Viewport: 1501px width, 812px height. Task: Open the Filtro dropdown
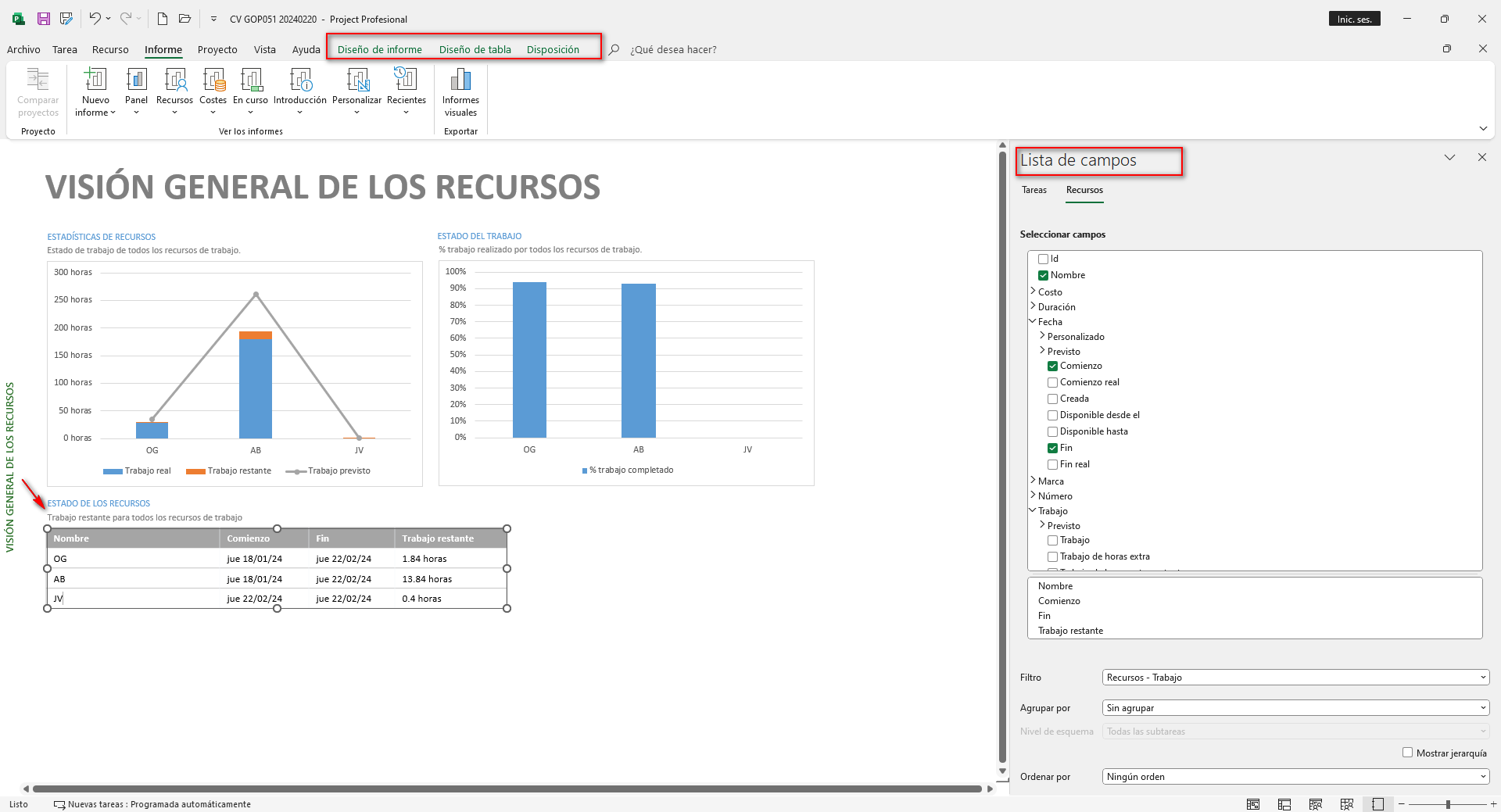[x=1295, y=678]
